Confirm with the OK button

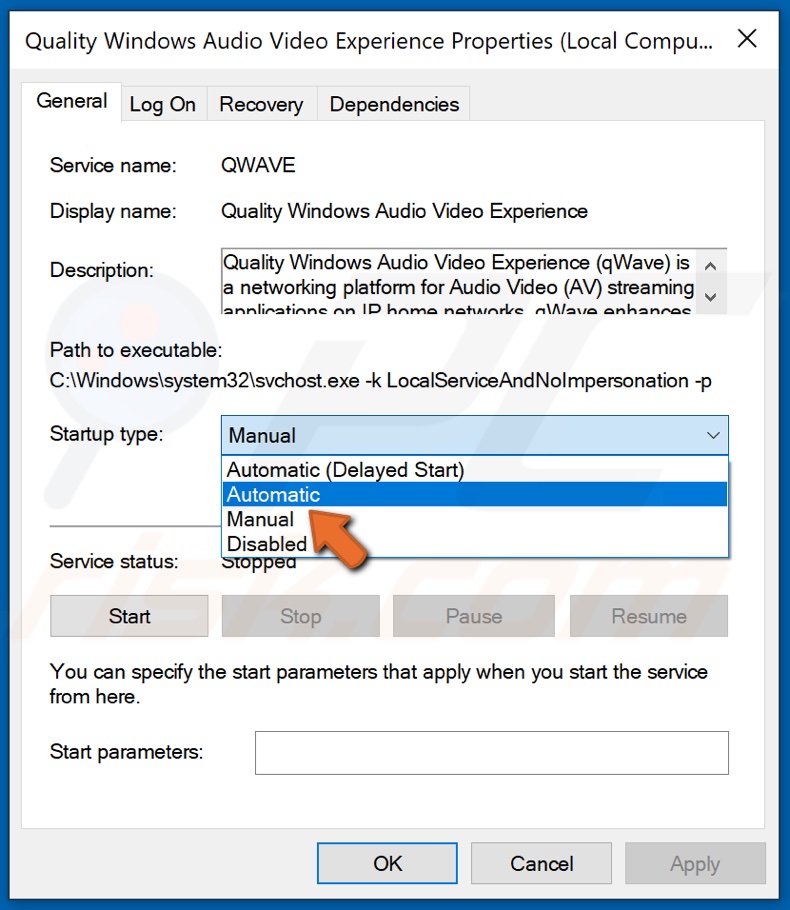click(x=387, y=864)
